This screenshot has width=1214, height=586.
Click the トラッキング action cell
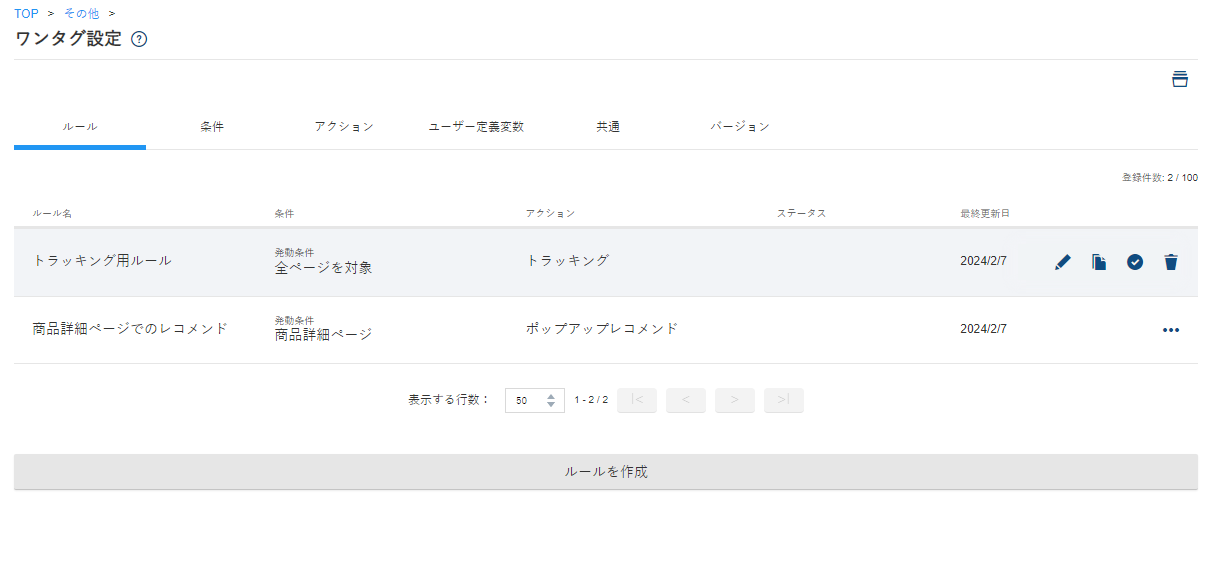(568, 260)
